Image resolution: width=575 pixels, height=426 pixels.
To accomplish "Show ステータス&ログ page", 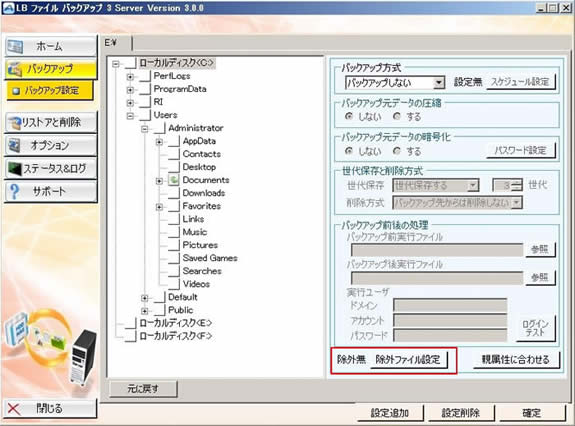I will [51, 169].
